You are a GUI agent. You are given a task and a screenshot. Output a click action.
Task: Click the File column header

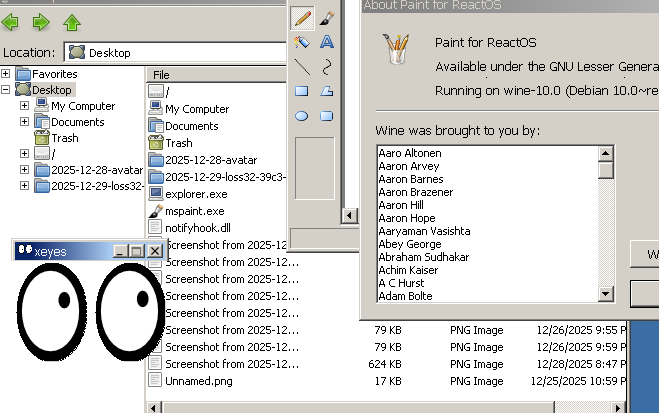pyautogui.click(x=216, y=75)
